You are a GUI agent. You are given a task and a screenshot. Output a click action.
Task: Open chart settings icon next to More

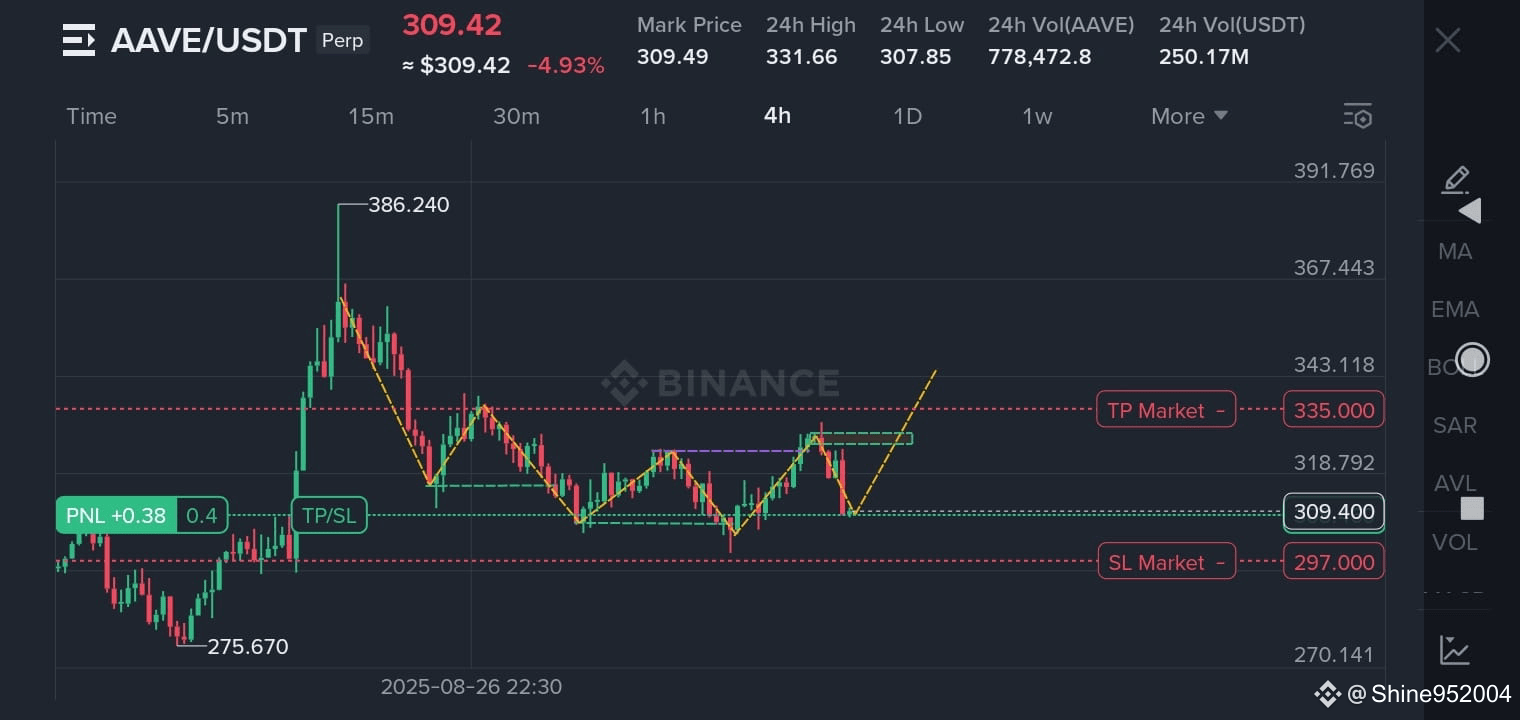click(x=1357, y=116)
